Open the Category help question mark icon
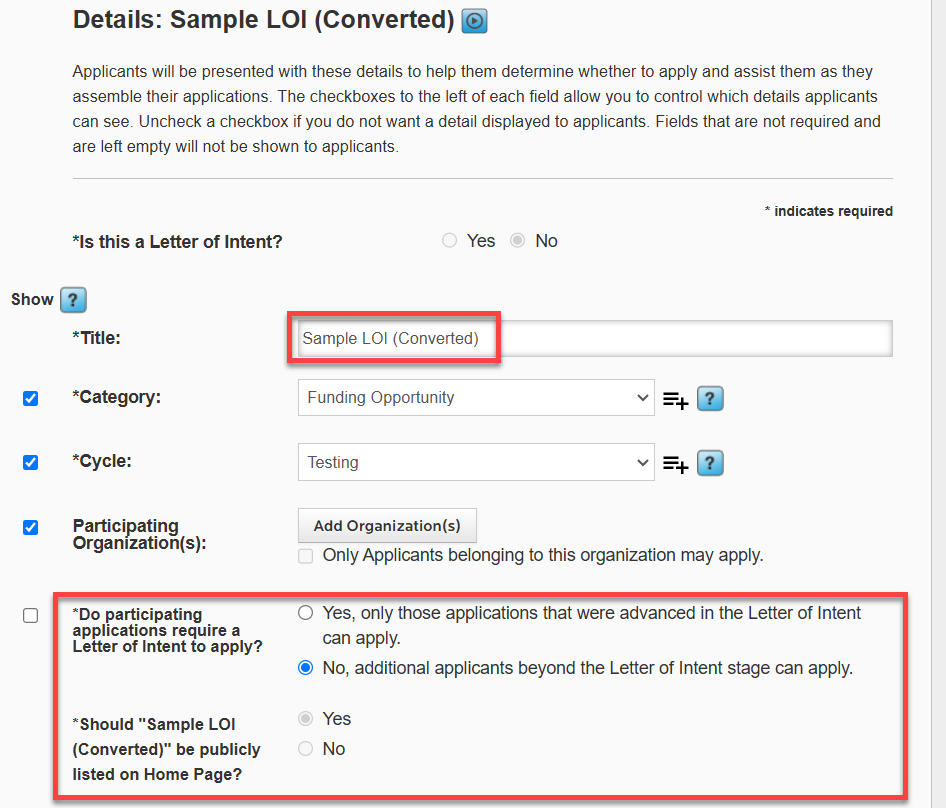Image resolution: width=946 pixels, height=808 pixels. pyautogui.click(x=710, y=398)
